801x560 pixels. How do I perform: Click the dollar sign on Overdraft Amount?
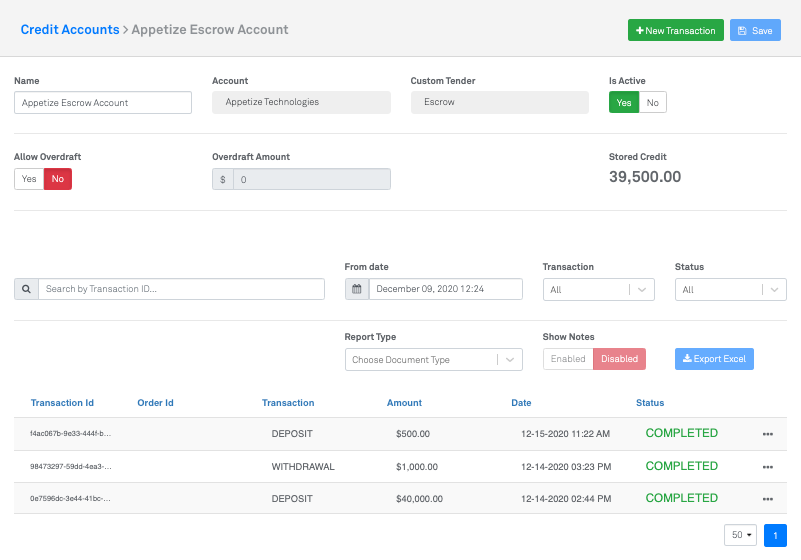(x=223, y=179)
